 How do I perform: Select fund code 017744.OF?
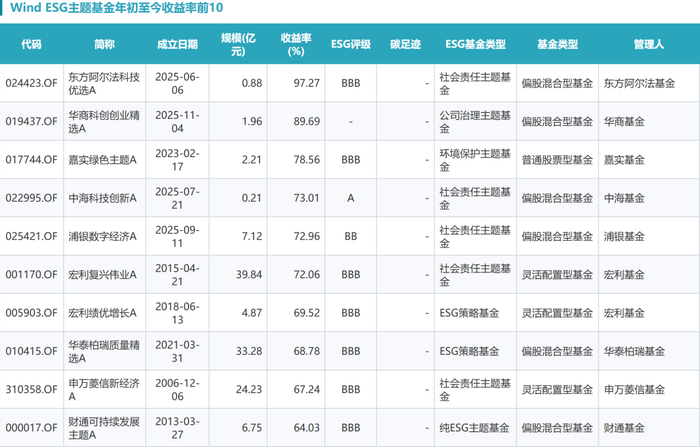(x=31, y=160)
